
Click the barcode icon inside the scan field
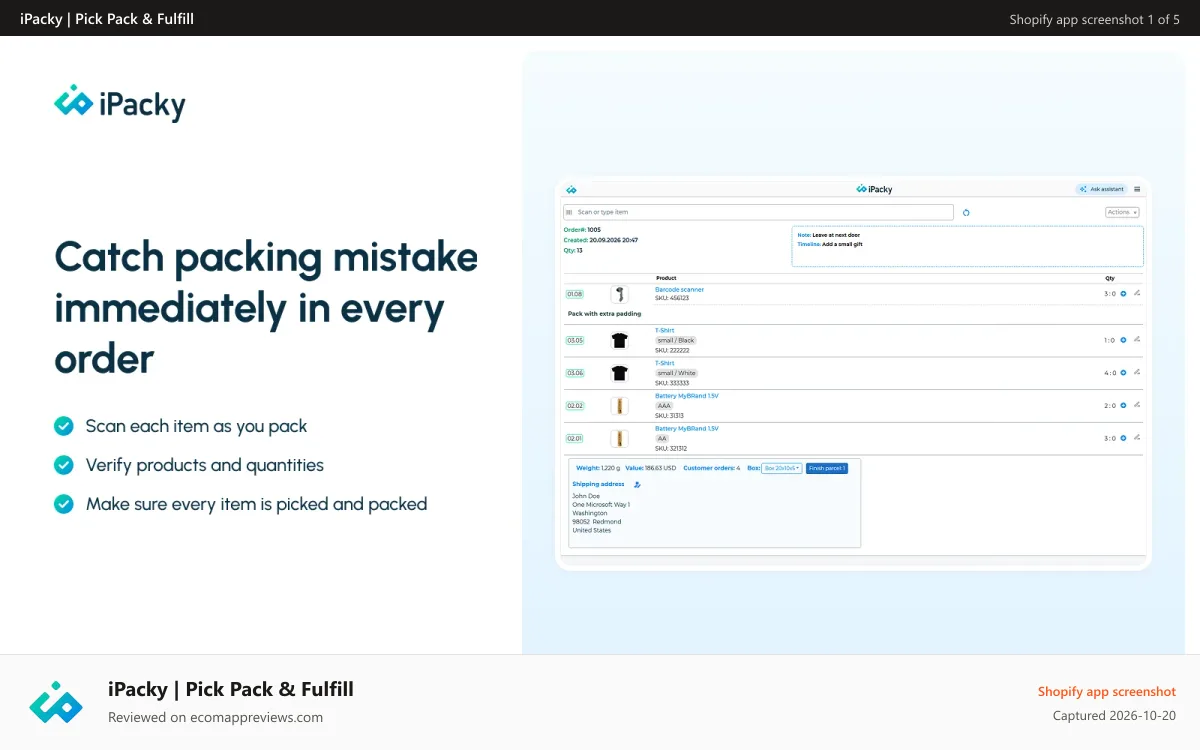point(570,212)
